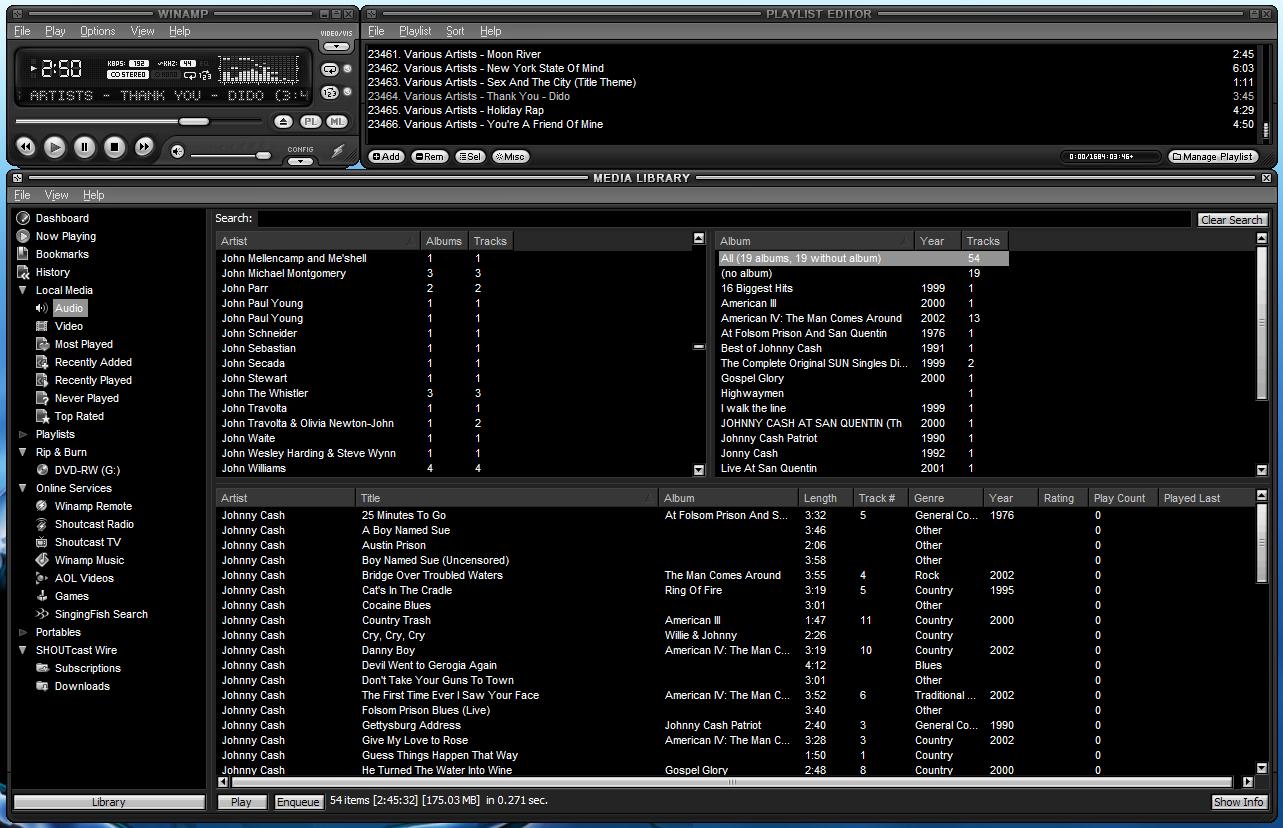
Task: Open Bookmarks in library sidebar
Action: 62,254
